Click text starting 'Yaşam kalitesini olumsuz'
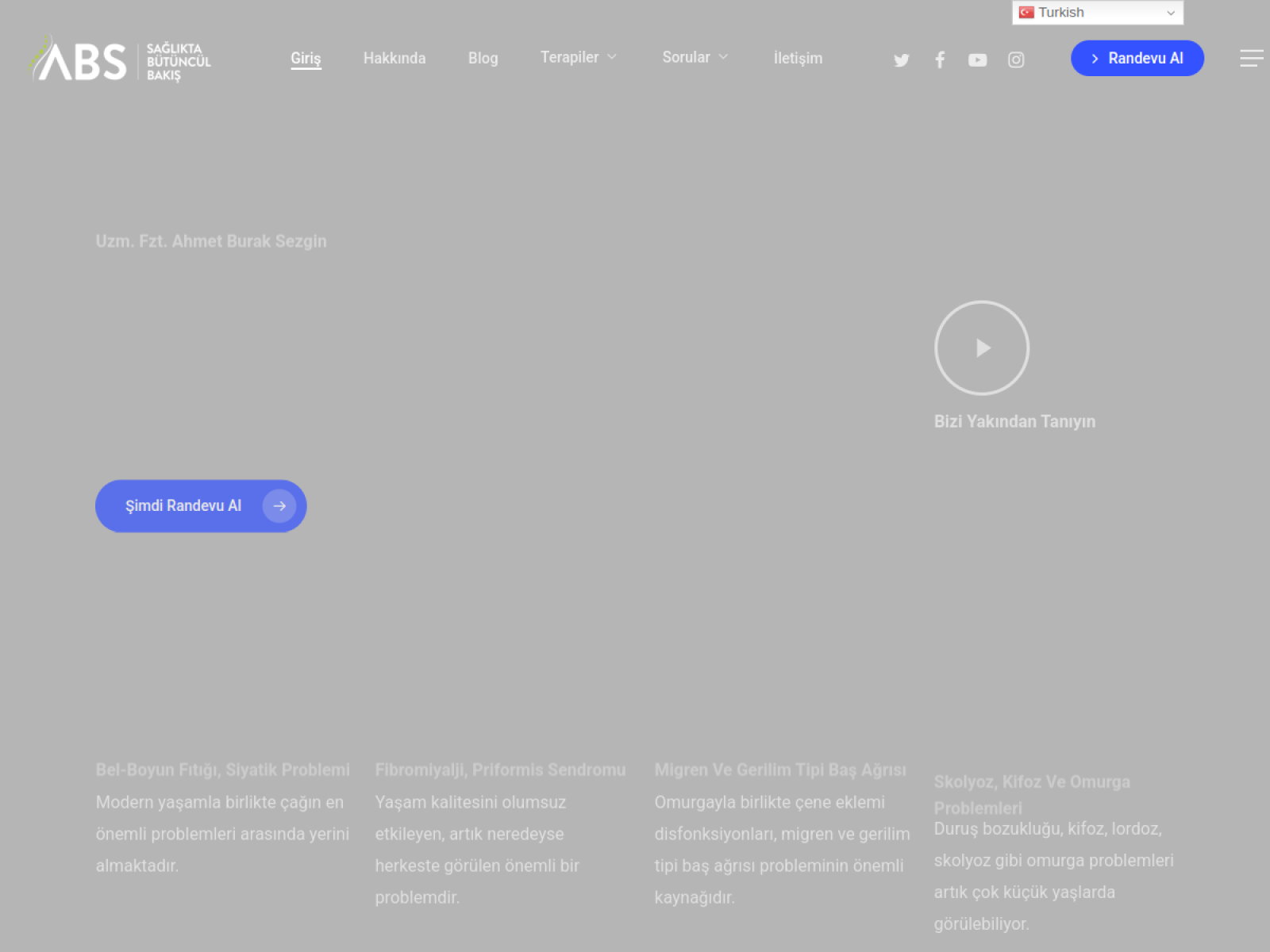The image size is (1270, 952). 477,850
